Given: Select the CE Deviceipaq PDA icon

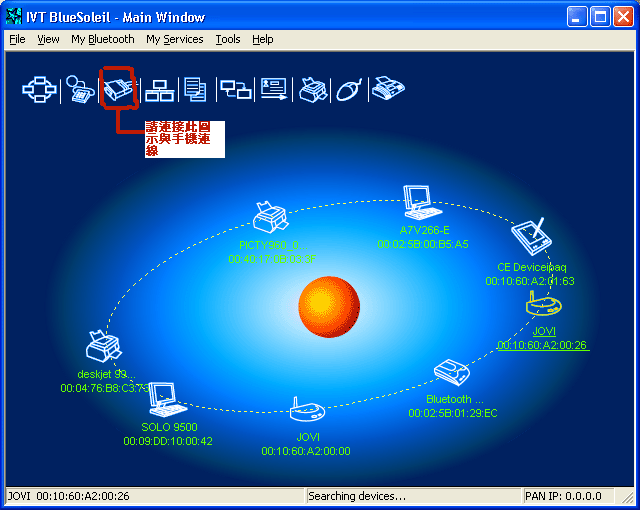Looking at the screenshot, I should point(531,237).
